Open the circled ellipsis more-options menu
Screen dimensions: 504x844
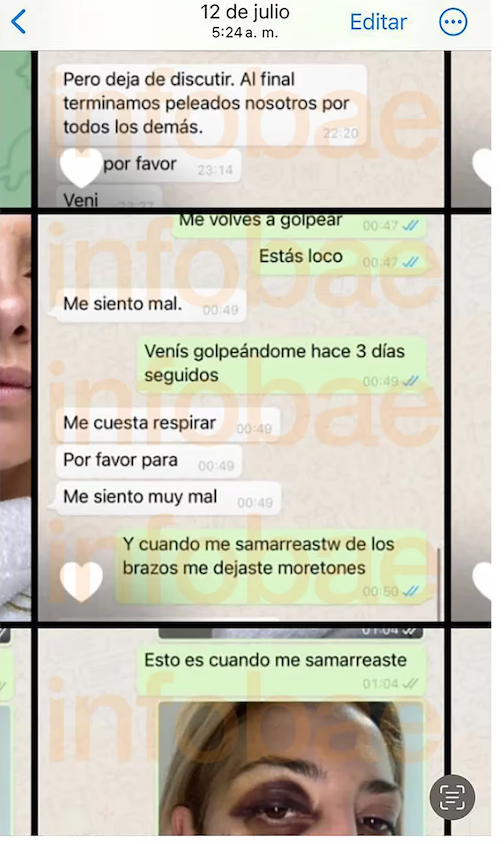point(453,22)
